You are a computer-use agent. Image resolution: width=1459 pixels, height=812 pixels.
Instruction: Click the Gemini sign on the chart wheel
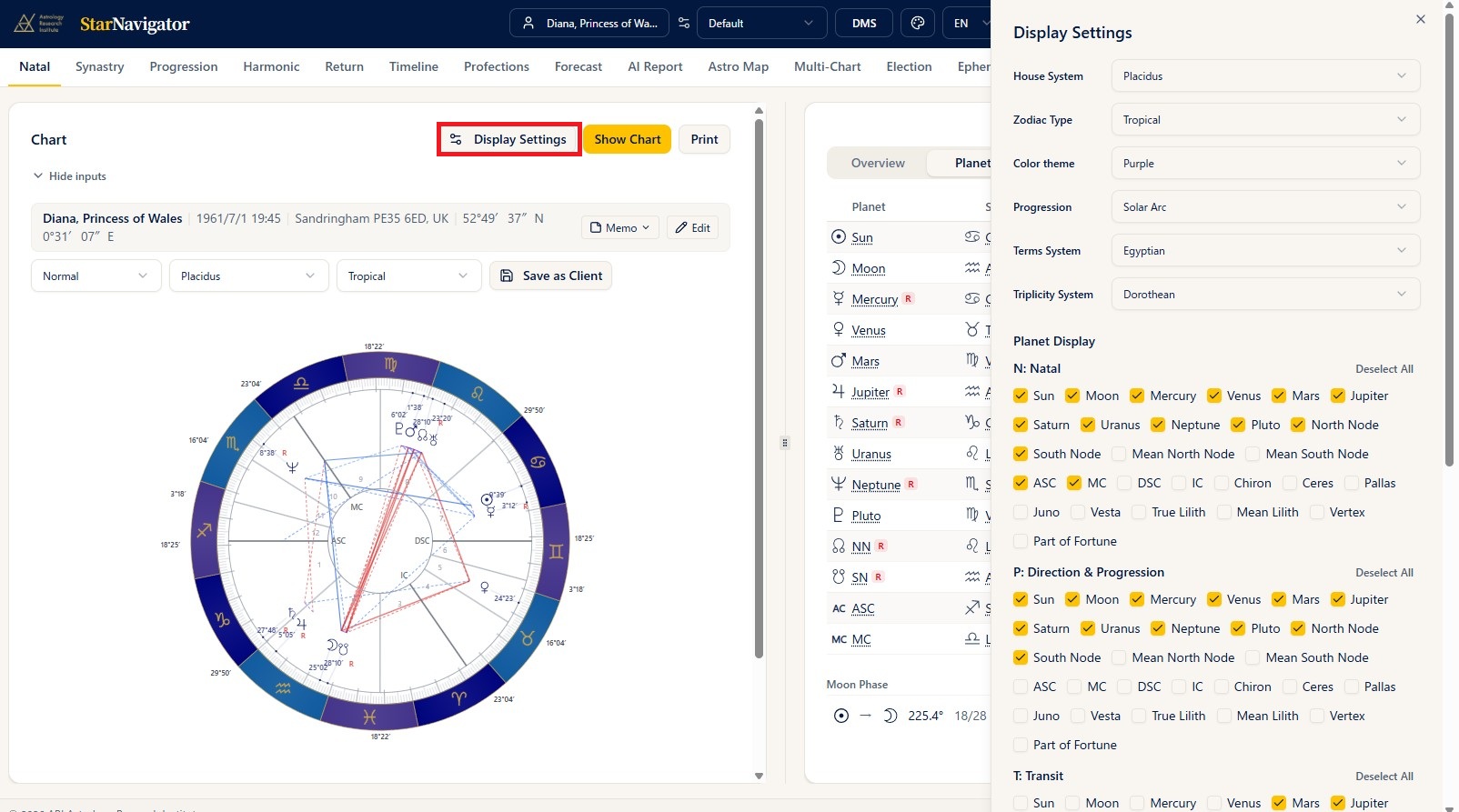click(x=556, y=551)
